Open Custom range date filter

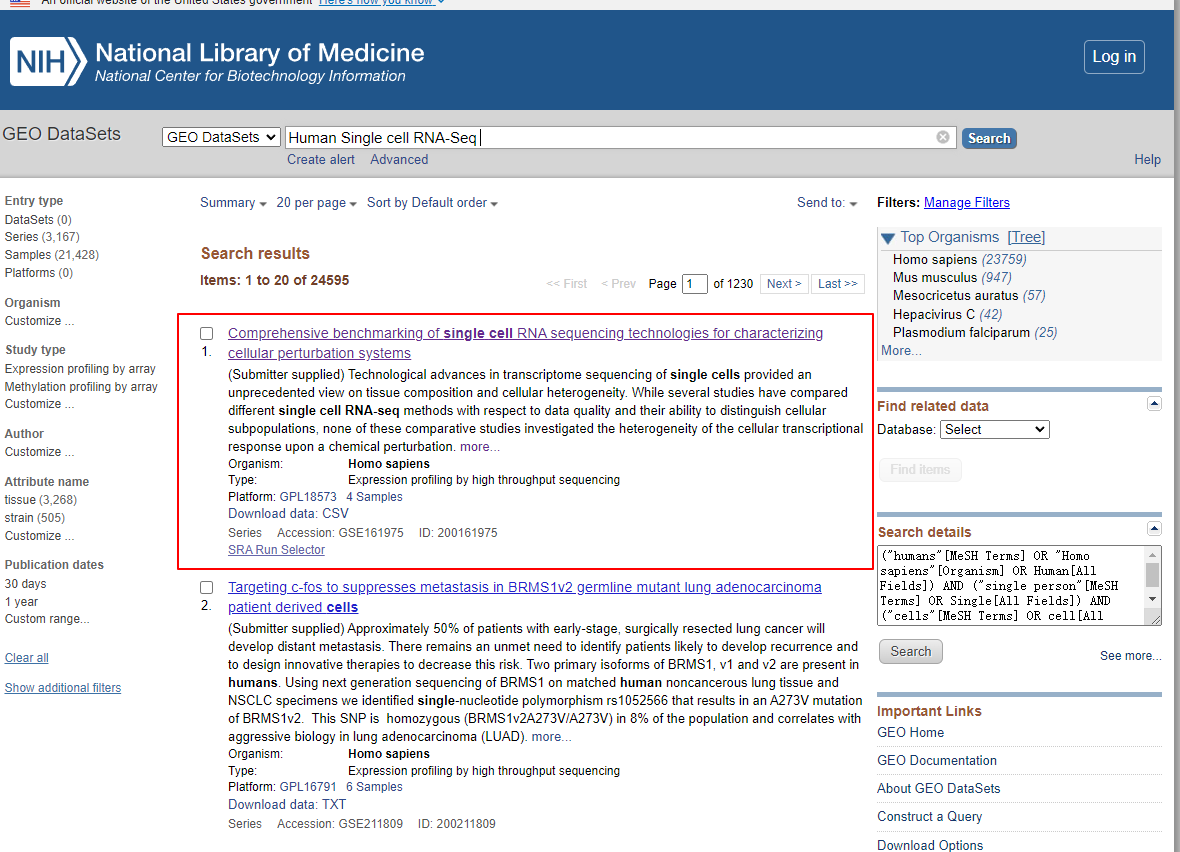click(47, 619)
